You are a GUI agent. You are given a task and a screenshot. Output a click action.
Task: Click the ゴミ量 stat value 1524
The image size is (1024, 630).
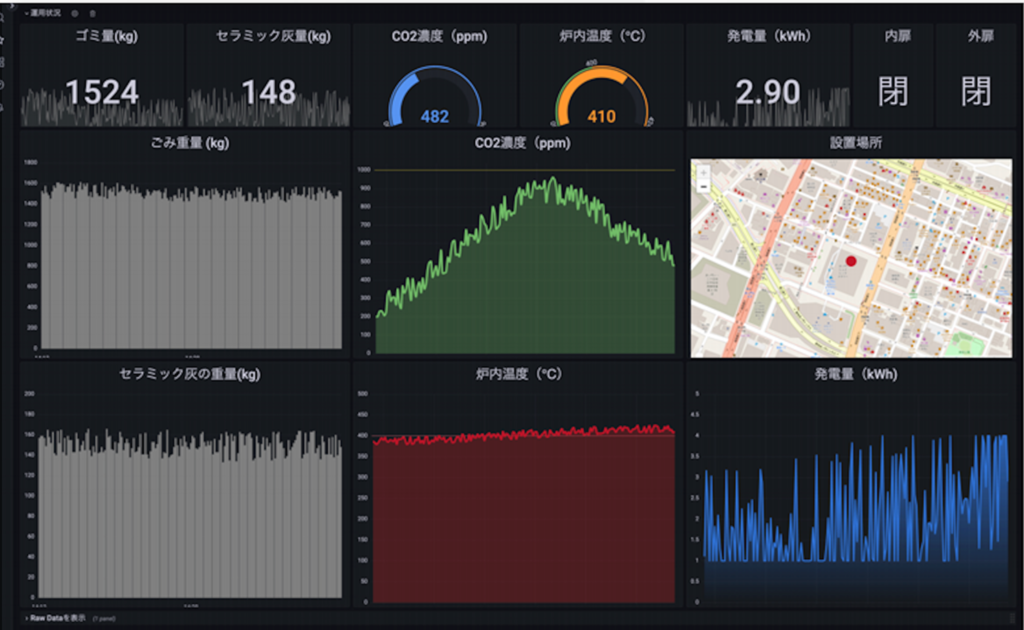click(102, 93)
